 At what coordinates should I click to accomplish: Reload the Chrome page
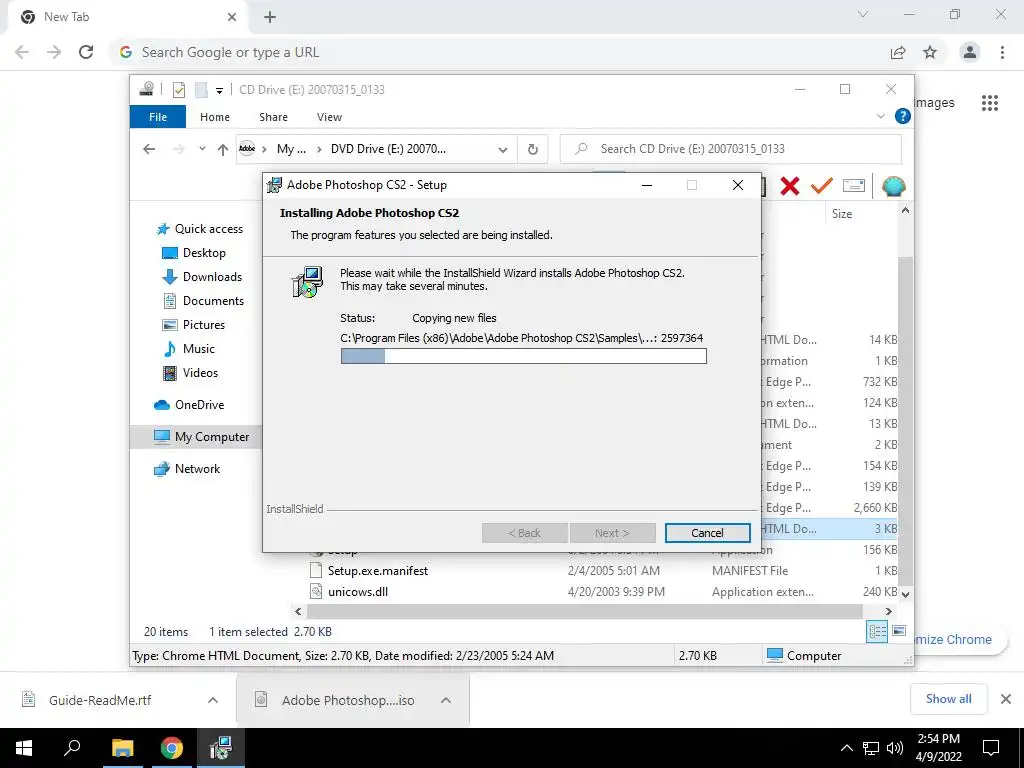tap(86, 52)
